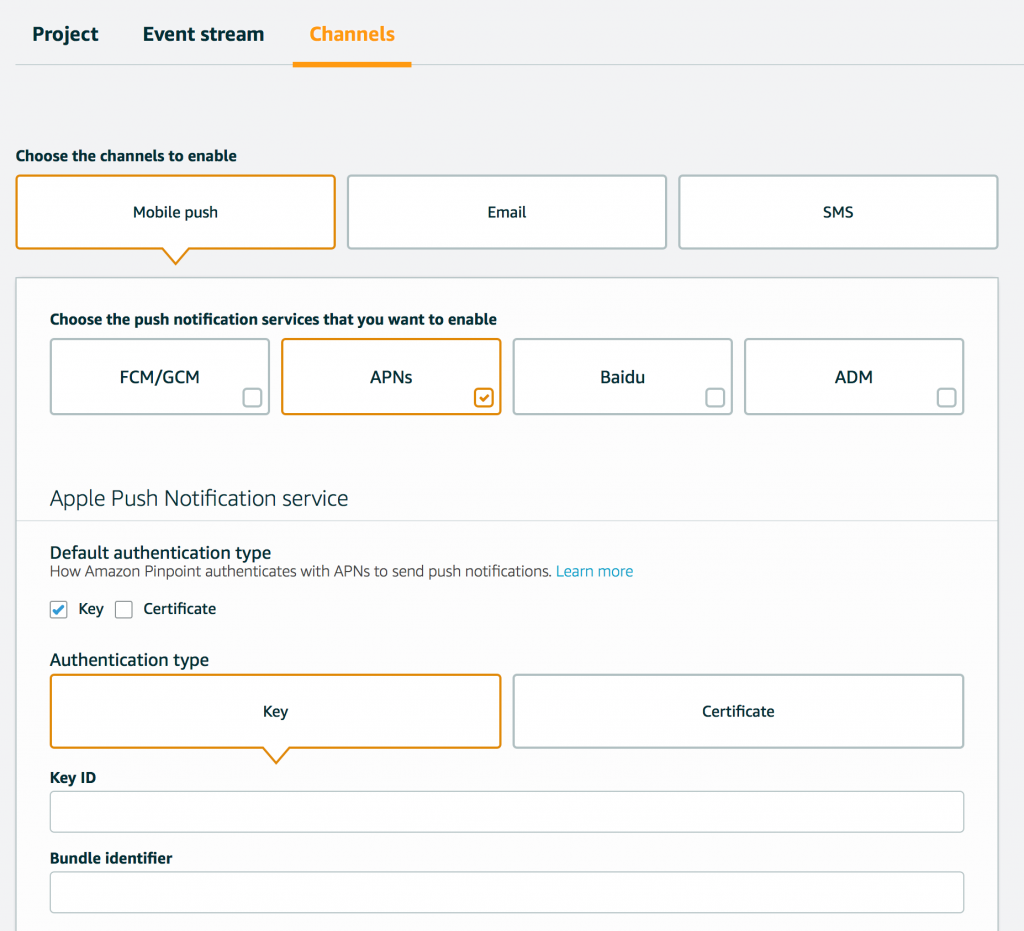The image size is (1024, 931).
Task: Switch to the Project tab
Action: click(x=65, y=34)
